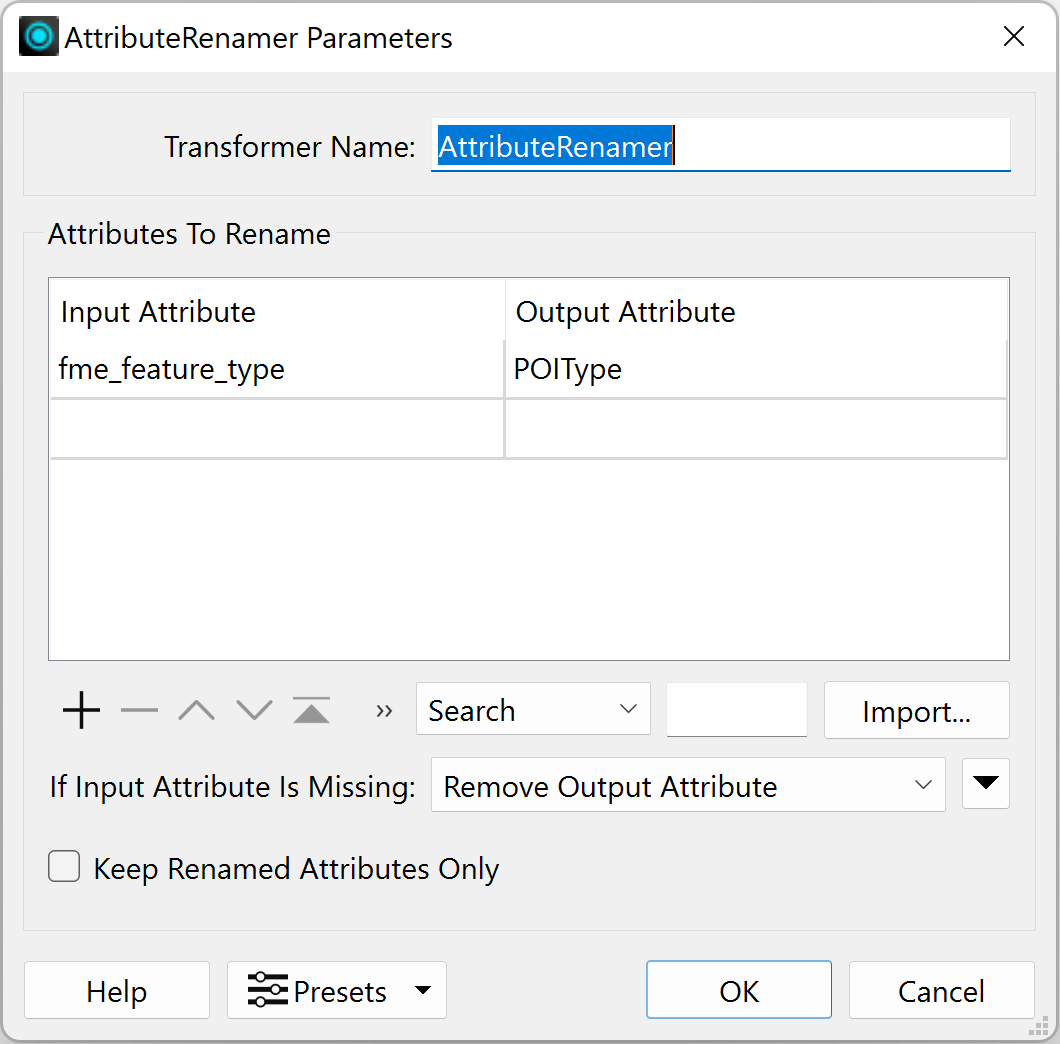Viewport: 1060px width, 1044px height.
Task: Move row to top icon
Action: 312,710
